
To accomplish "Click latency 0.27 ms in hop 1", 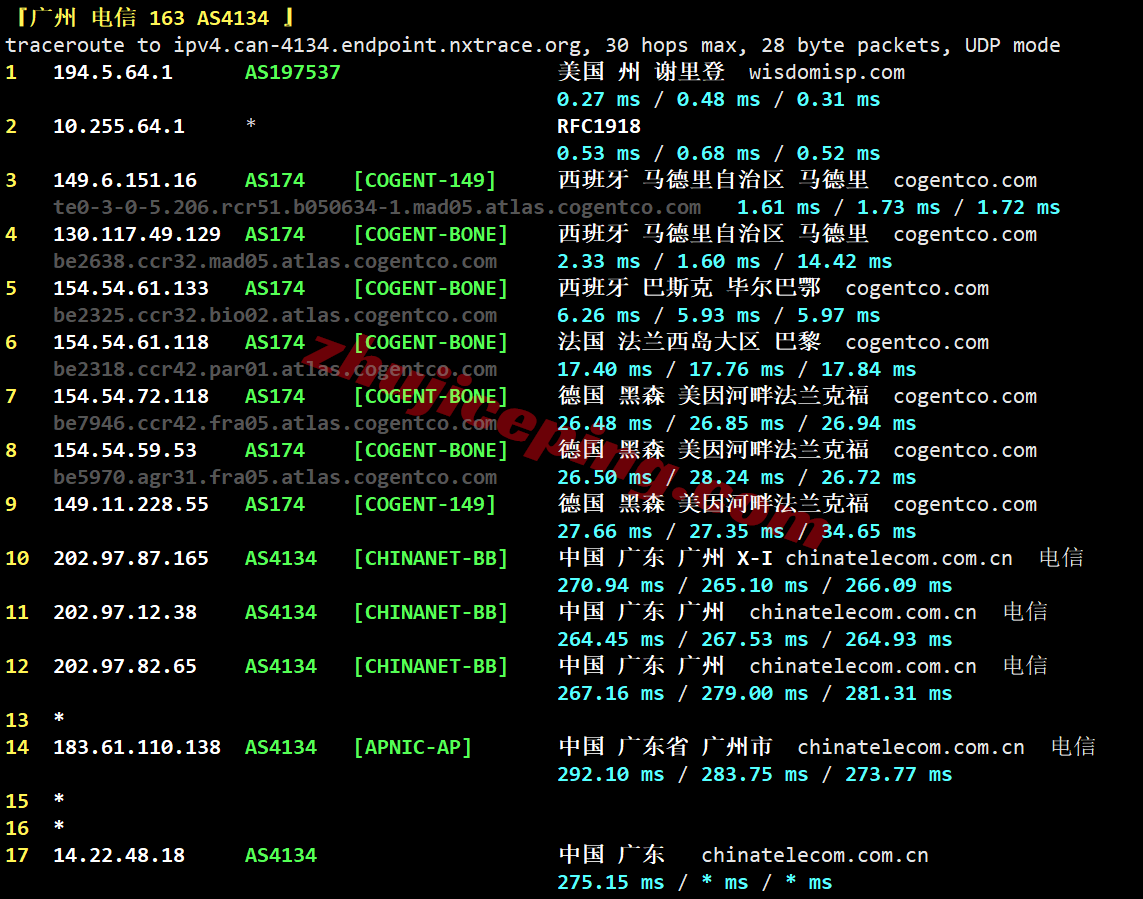I will [598, 99].
